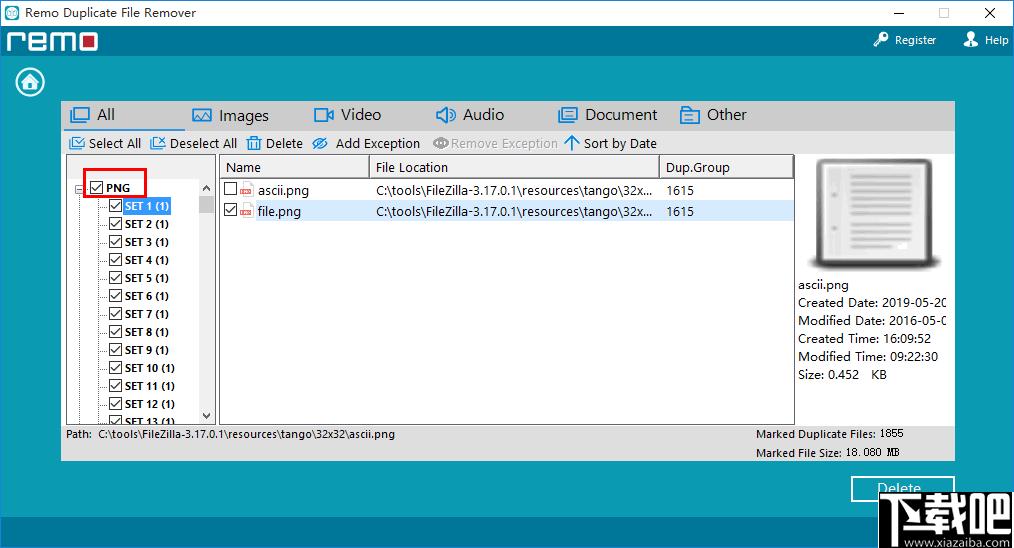
Task: Uncheck the SET 3 (1) checkbox
Action: 115,241
